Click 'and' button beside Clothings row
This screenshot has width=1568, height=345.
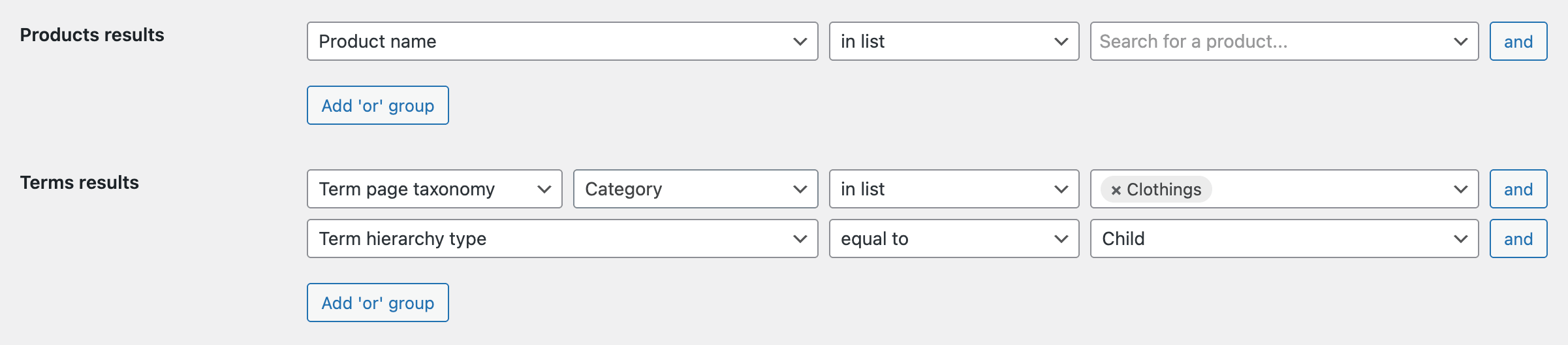tap(1518, 189)
